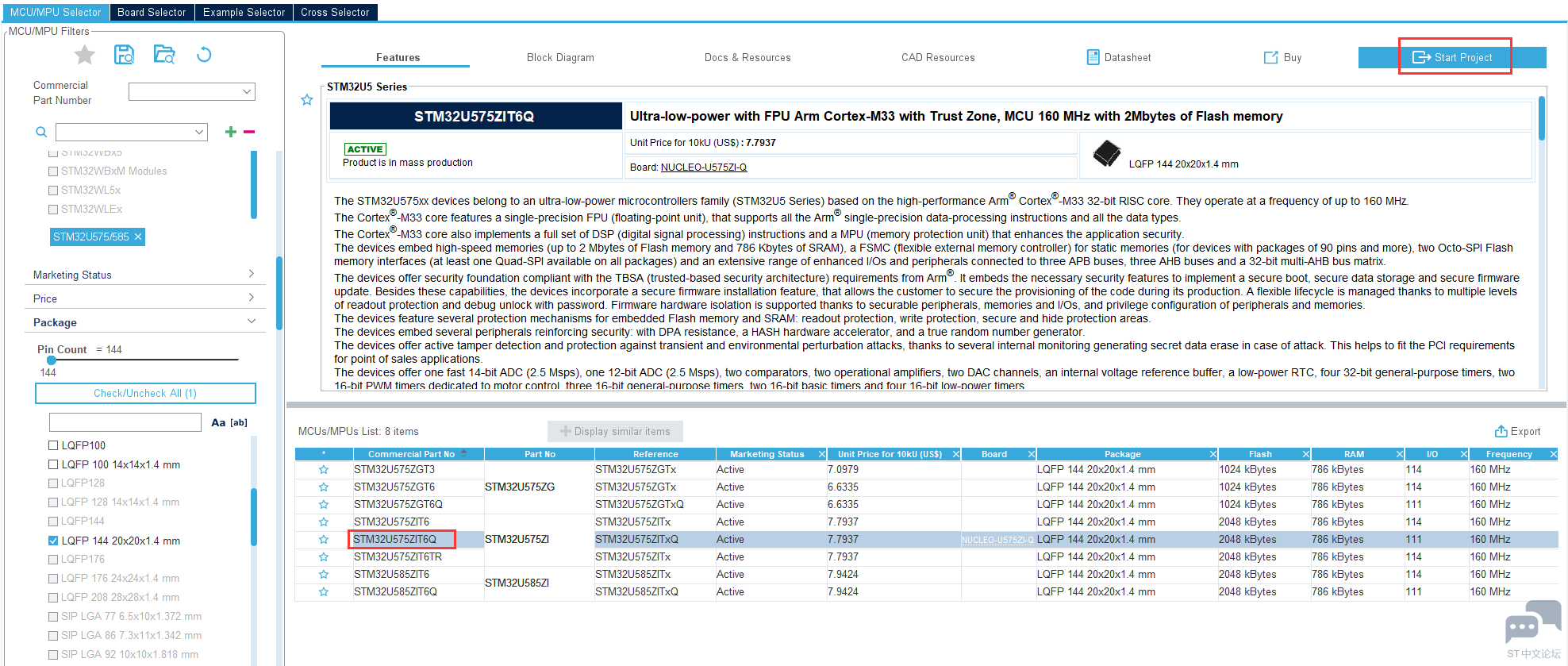This screenshot has height=666, width=1568.
Task: Close the Frequency column
Action: tap(1554, 454)
